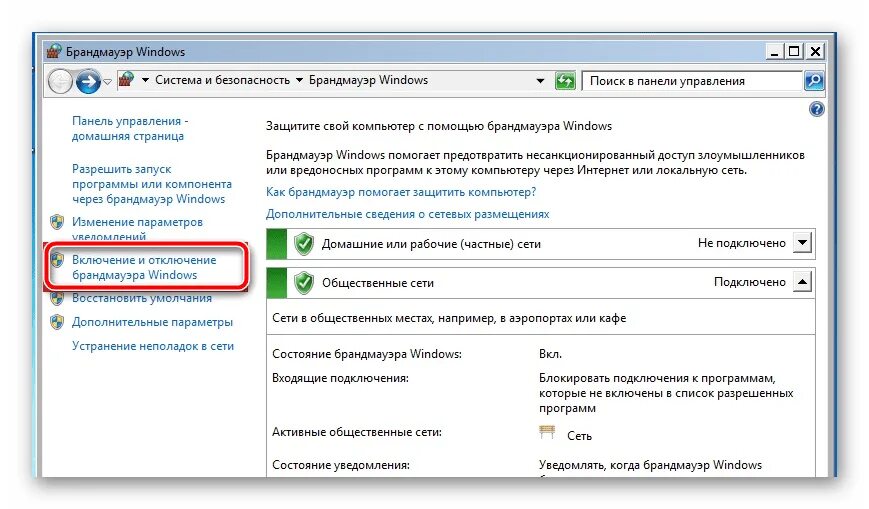The width and height of the screenshot is (869, 509).
Task: Click the search magnifier icon
Action: point(814,81)
